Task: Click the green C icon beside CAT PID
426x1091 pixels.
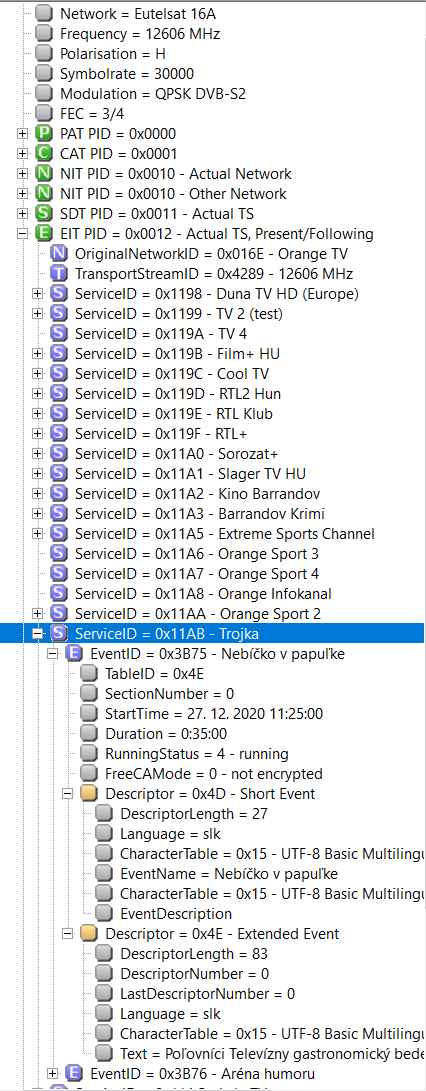Action: [x=44, y=154]
